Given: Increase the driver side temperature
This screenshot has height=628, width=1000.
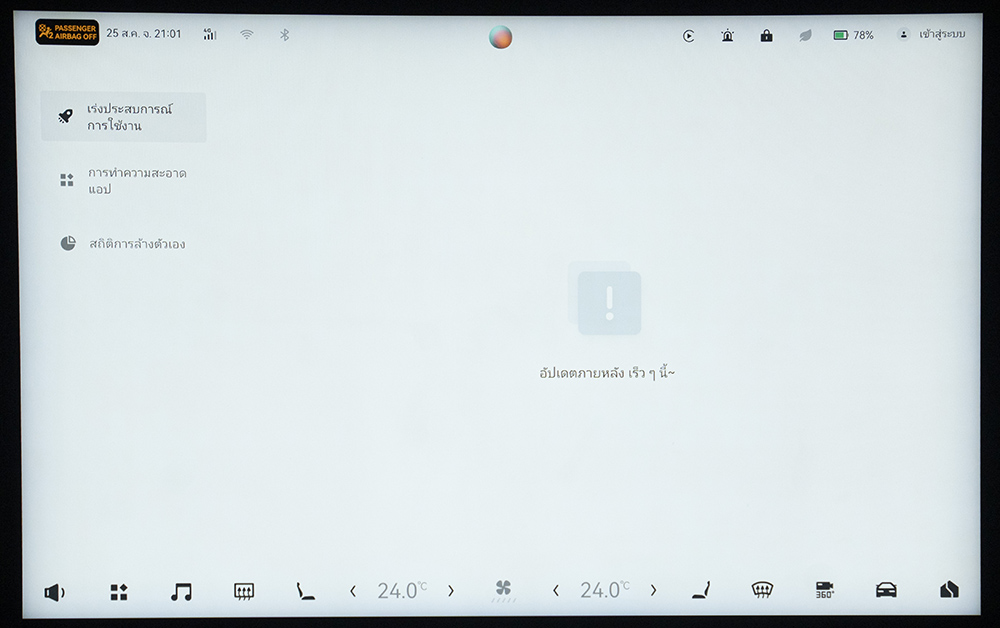Looking at the screenshot, I should [x=450, y=591].
